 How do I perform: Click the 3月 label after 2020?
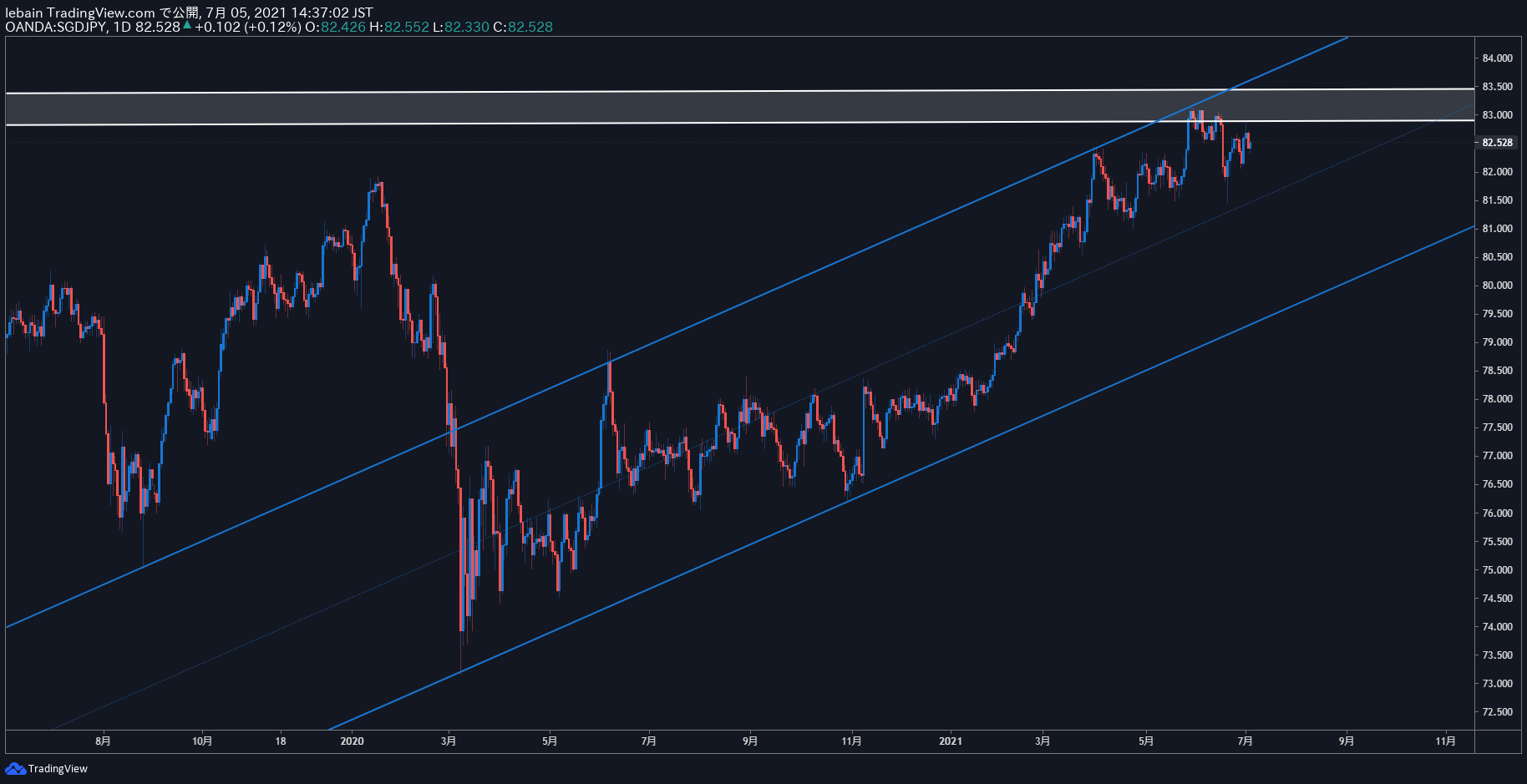(x=449, y=741)
